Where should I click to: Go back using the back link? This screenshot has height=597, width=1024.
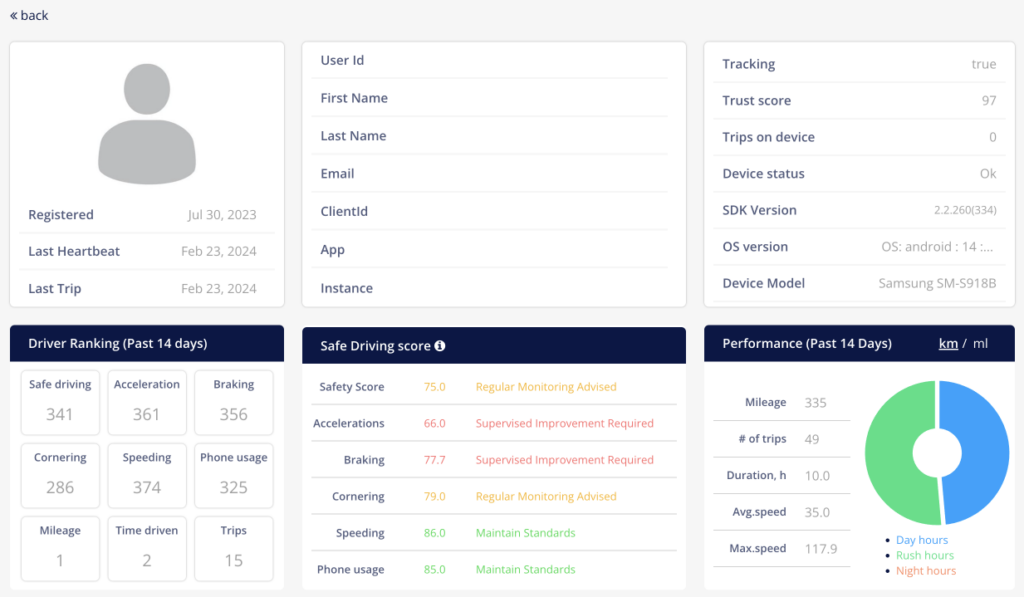pos(29,15)
